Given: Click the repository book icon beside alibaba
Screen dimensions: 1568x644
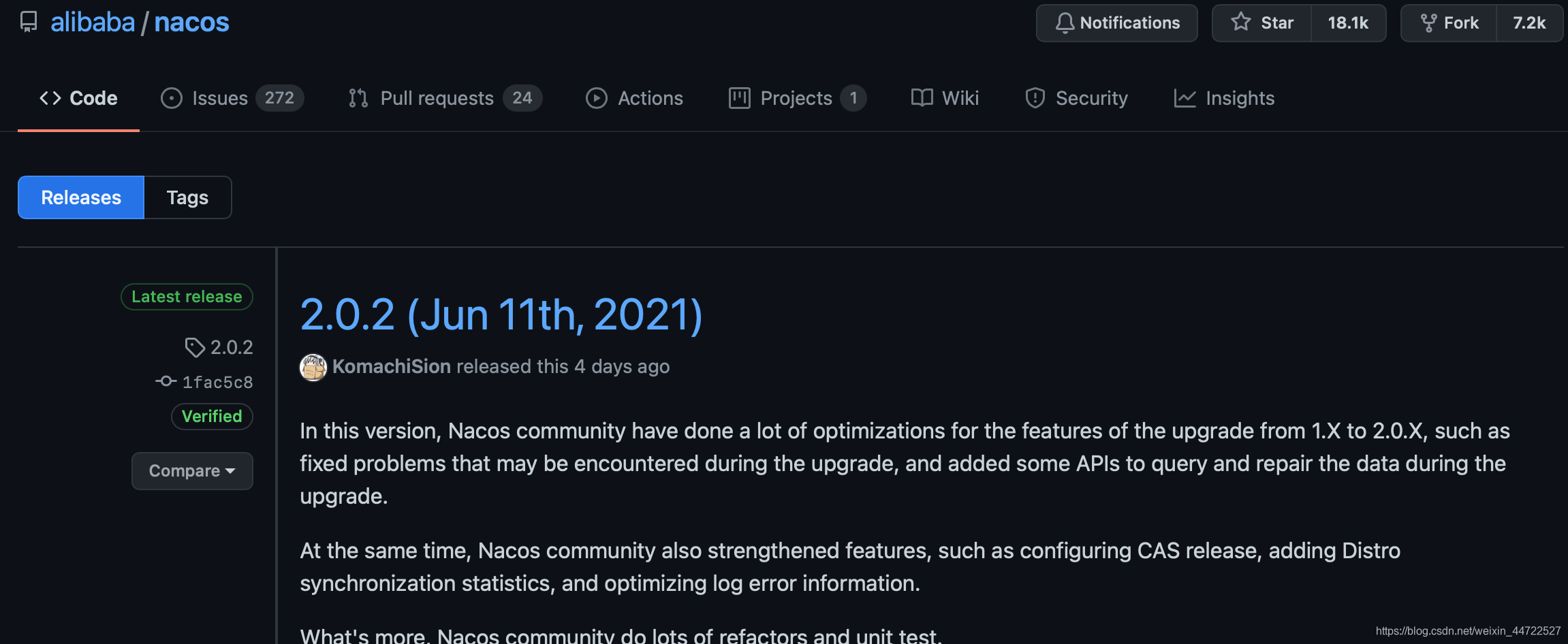Looking at the screenshot, I should click(x=29, y=22).
